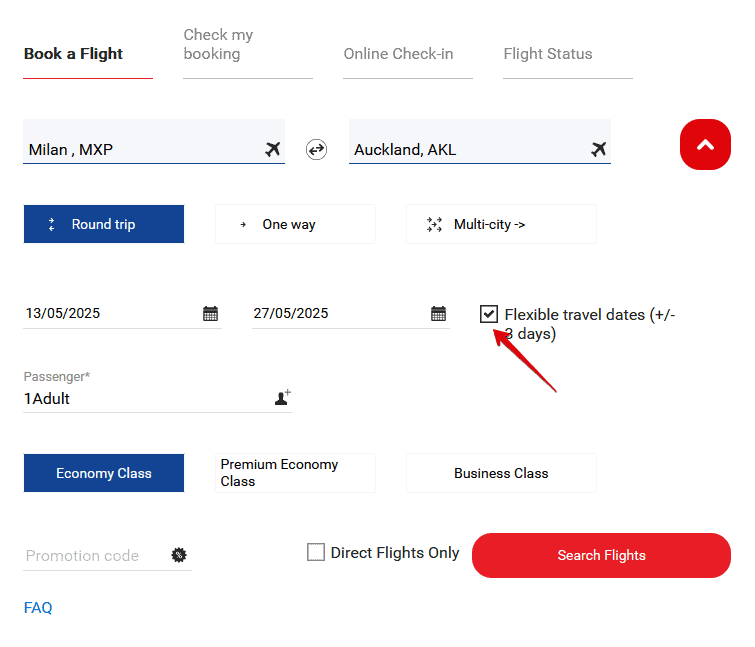Open the Passenger selector showing 1Adult
Image resolution: width=755 pixels, height=647 pixels.
coord(145,398)
